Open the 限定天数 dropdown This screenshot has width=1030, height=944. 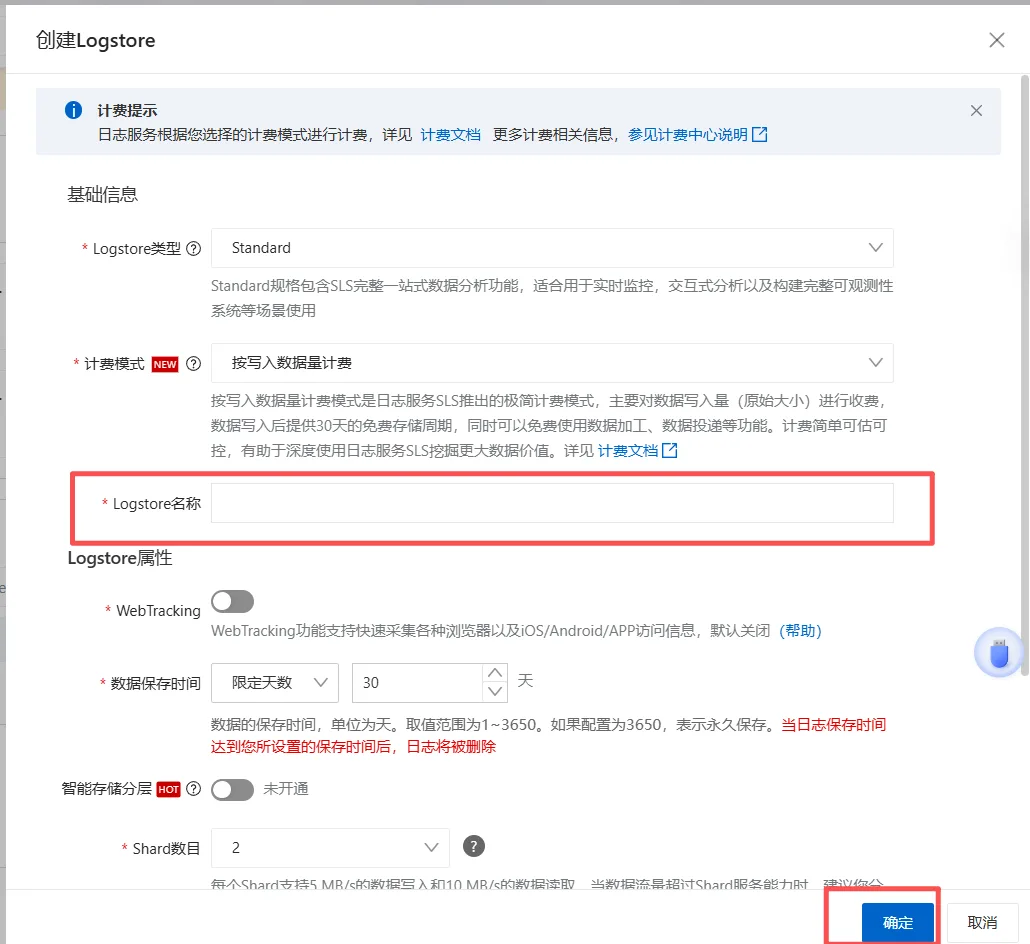(x=275, y=683)
